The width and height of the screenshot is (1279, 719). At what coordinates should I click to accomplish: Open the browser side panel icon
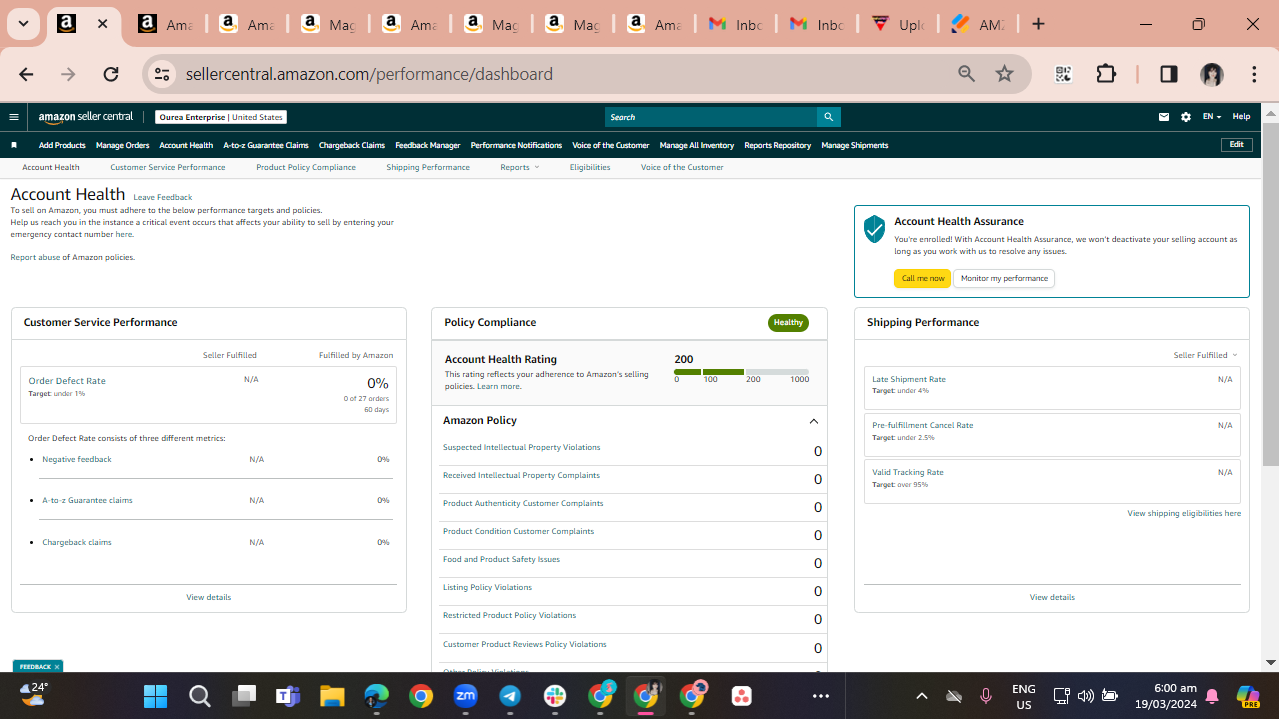(x=1168, y=74)
